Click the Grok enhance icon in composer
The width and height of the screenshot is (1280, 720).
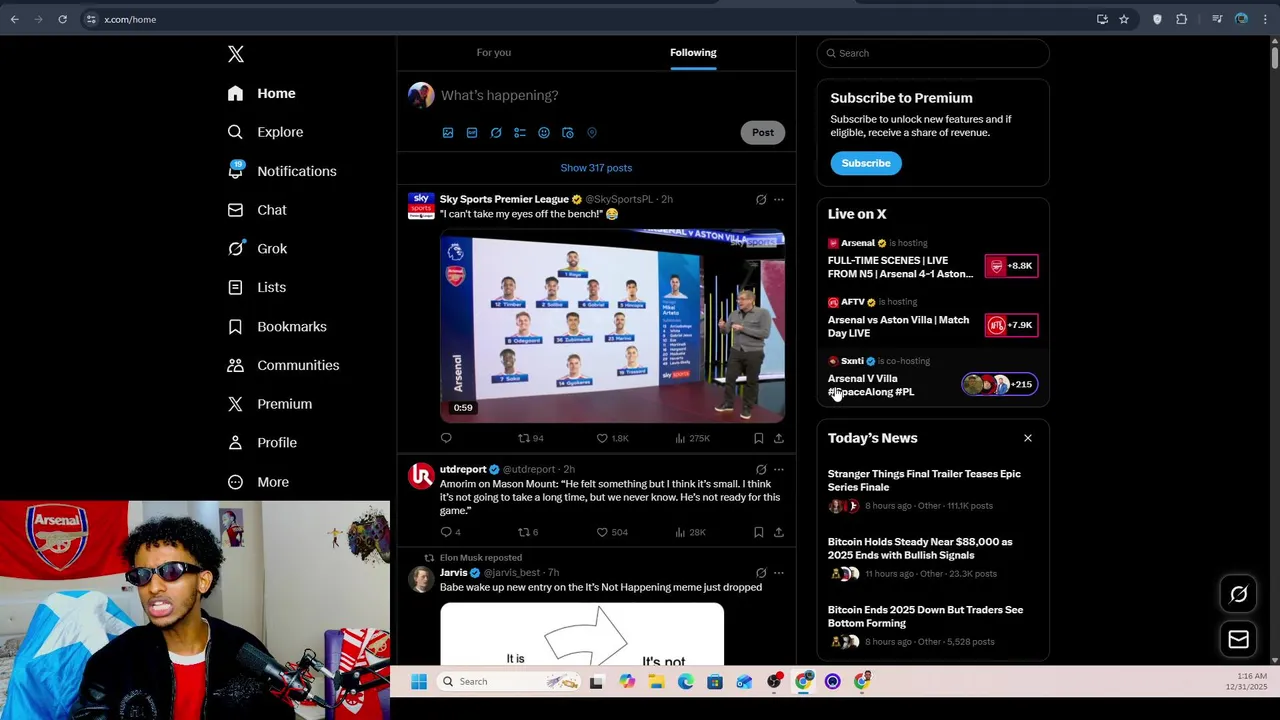click(496, 133)
